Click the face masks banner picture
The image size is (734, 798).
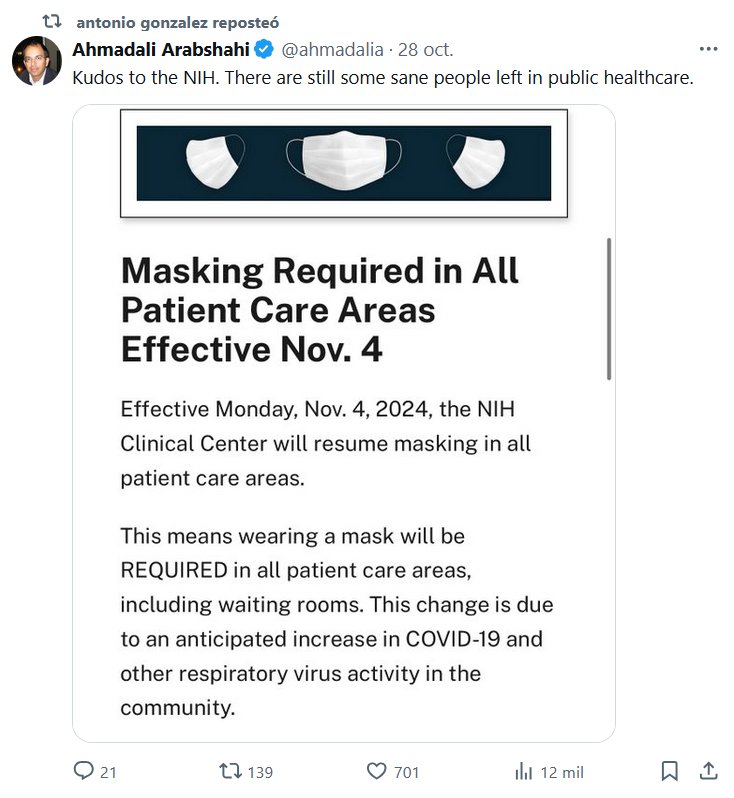pyautogui.click(x=343, y=163)
